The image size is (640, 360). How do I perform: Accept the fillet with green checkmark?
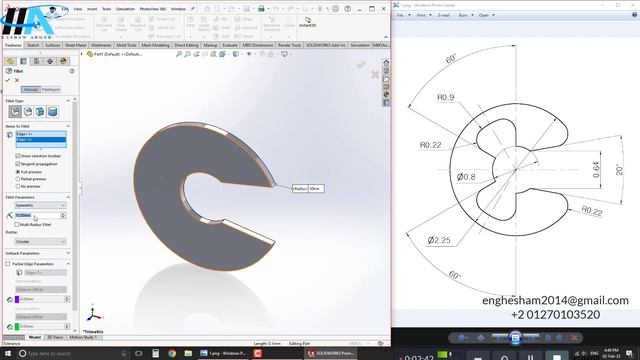(x=8, y=80)
